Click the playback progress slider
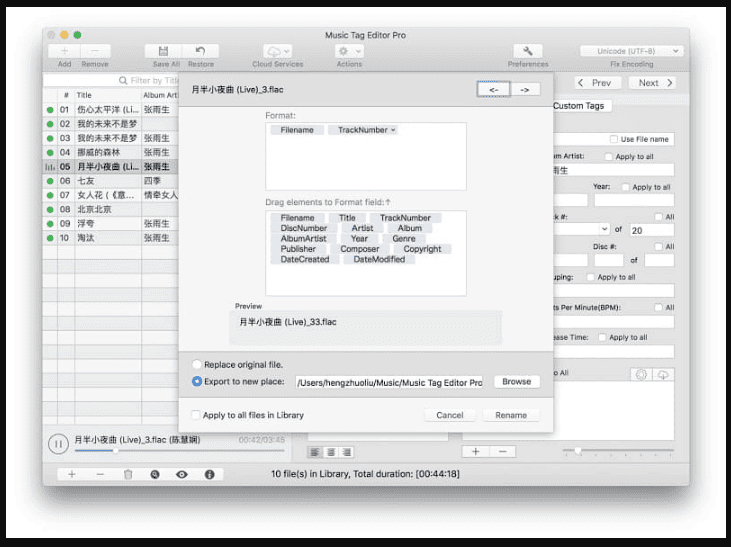The width and height of the screenshot is (731, 547). click(x=179, y=450)
